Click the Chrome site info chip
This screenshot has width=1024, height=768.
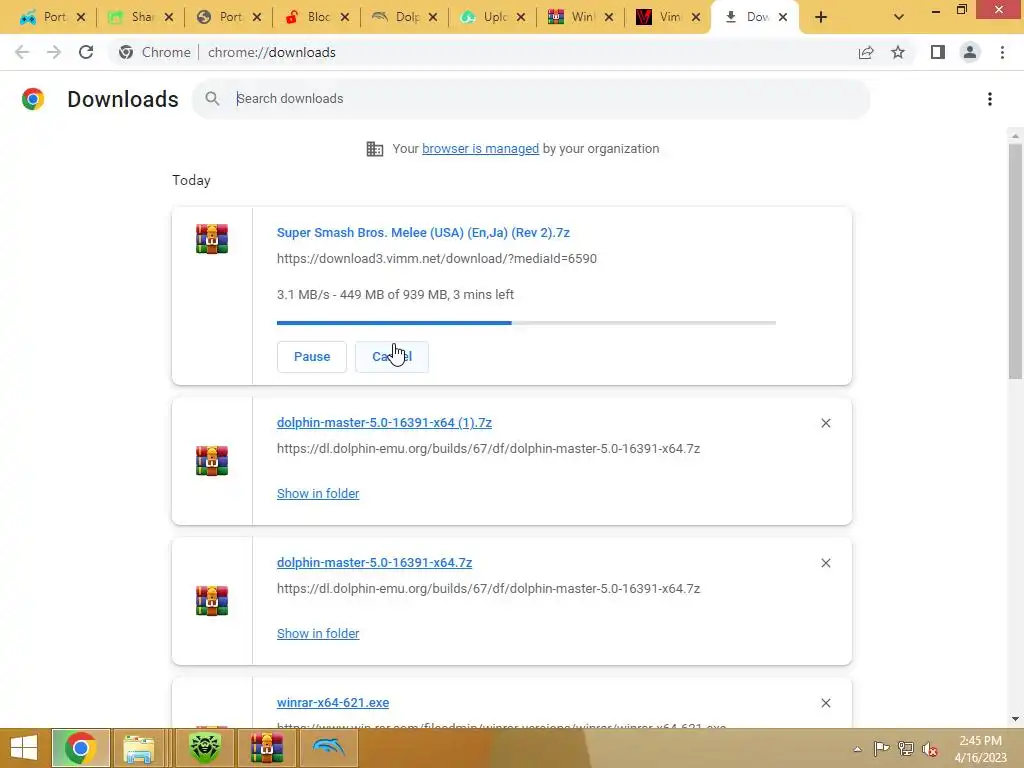(155, 52)
